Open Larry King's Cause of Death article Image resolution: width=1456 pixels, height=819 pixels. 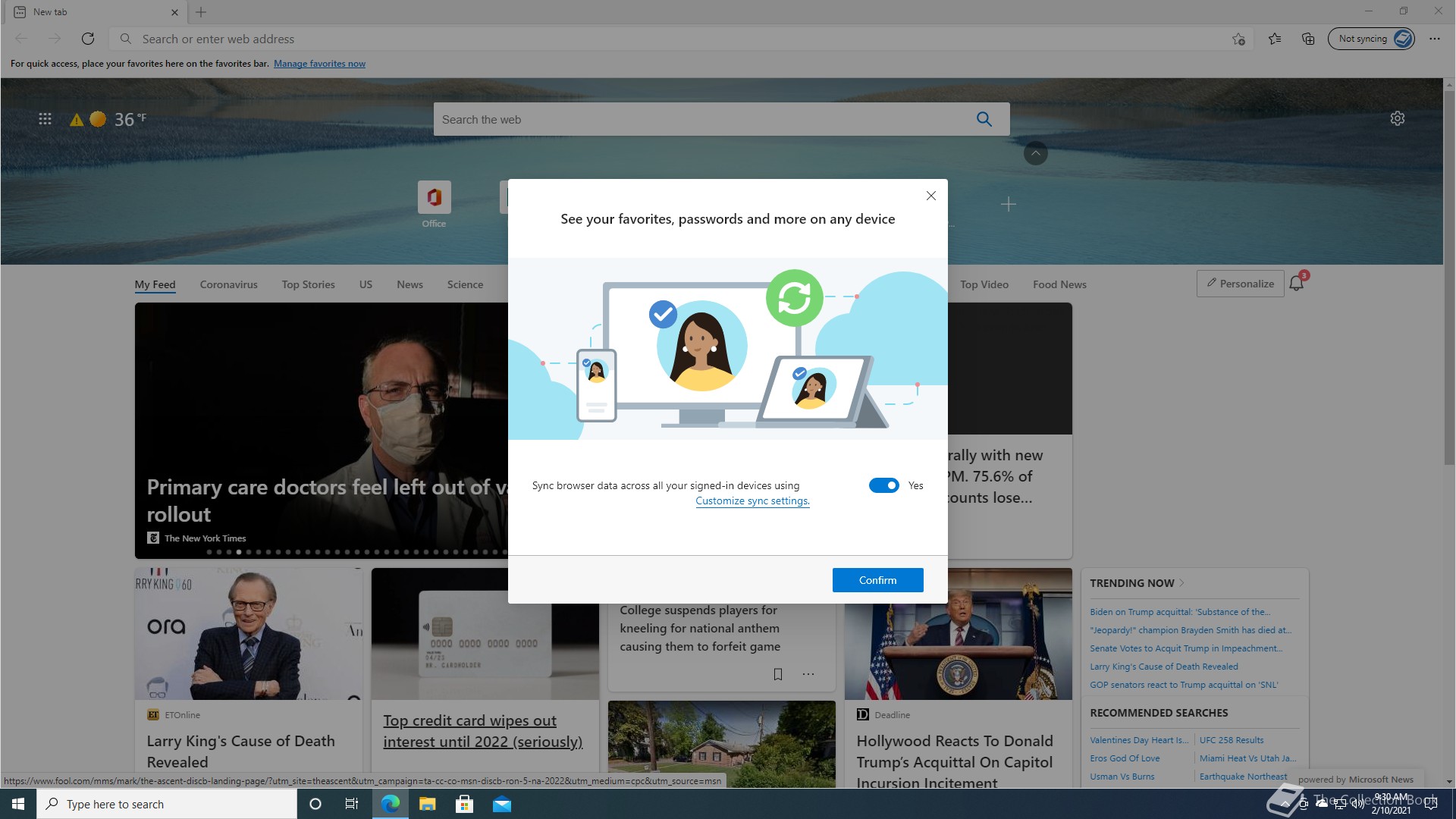pyautogui.click(x=240, y=751)
